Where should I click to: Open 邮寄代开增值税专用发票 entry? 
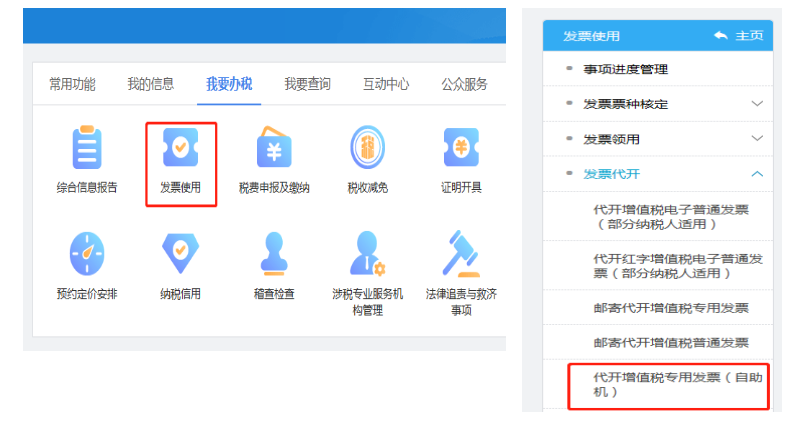coord(671,308)
